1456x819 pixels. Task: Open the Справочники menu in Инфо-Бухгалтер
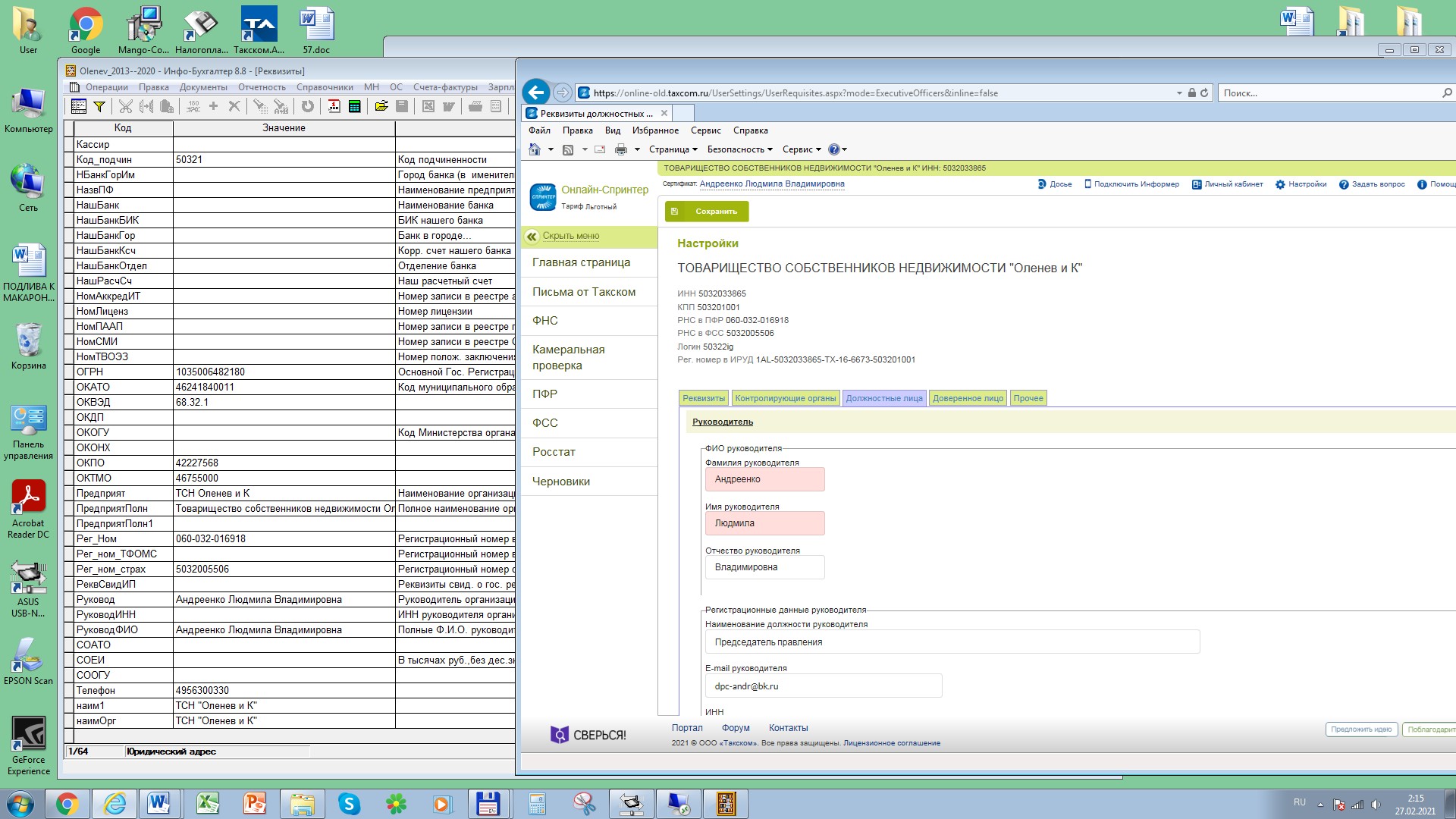point(325,87)
